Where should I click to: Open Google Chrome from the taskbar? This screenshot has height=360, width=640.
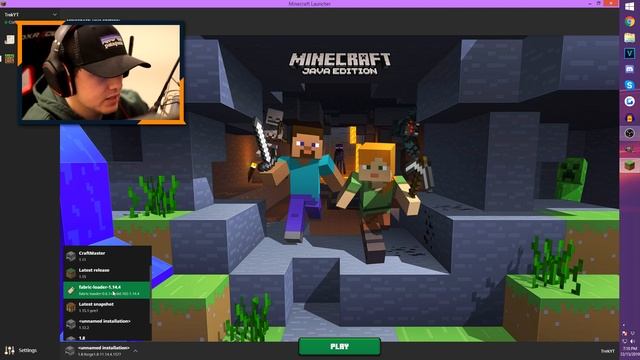(x=629, y=22)
